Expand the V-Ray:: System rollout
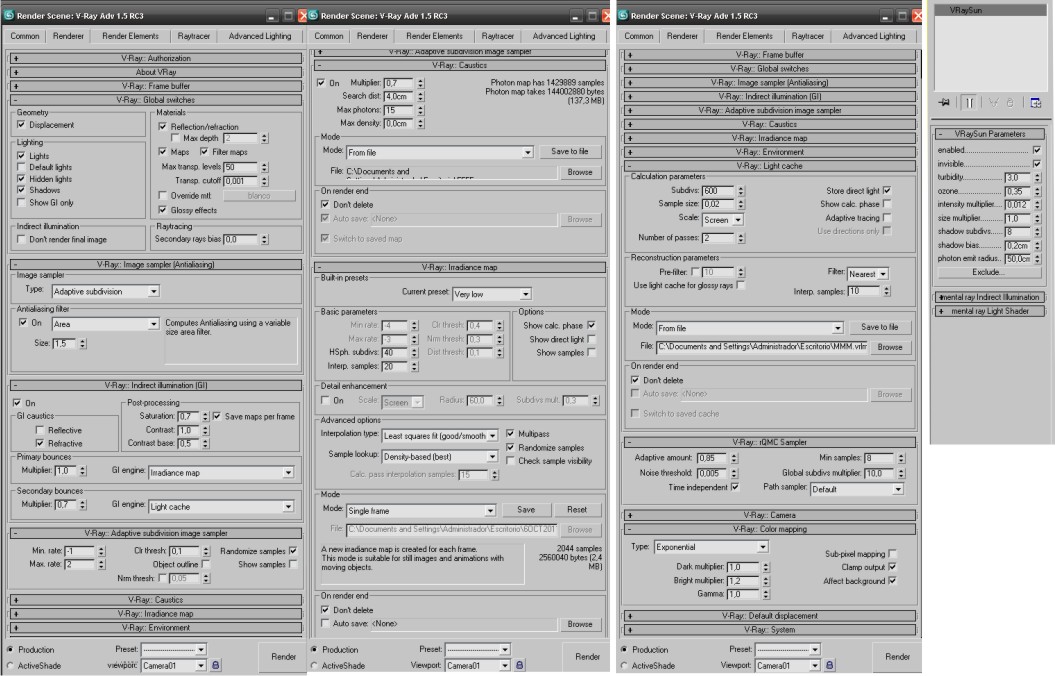Image resolution: width=1055 pixels, height=676 pixels. 770,630
